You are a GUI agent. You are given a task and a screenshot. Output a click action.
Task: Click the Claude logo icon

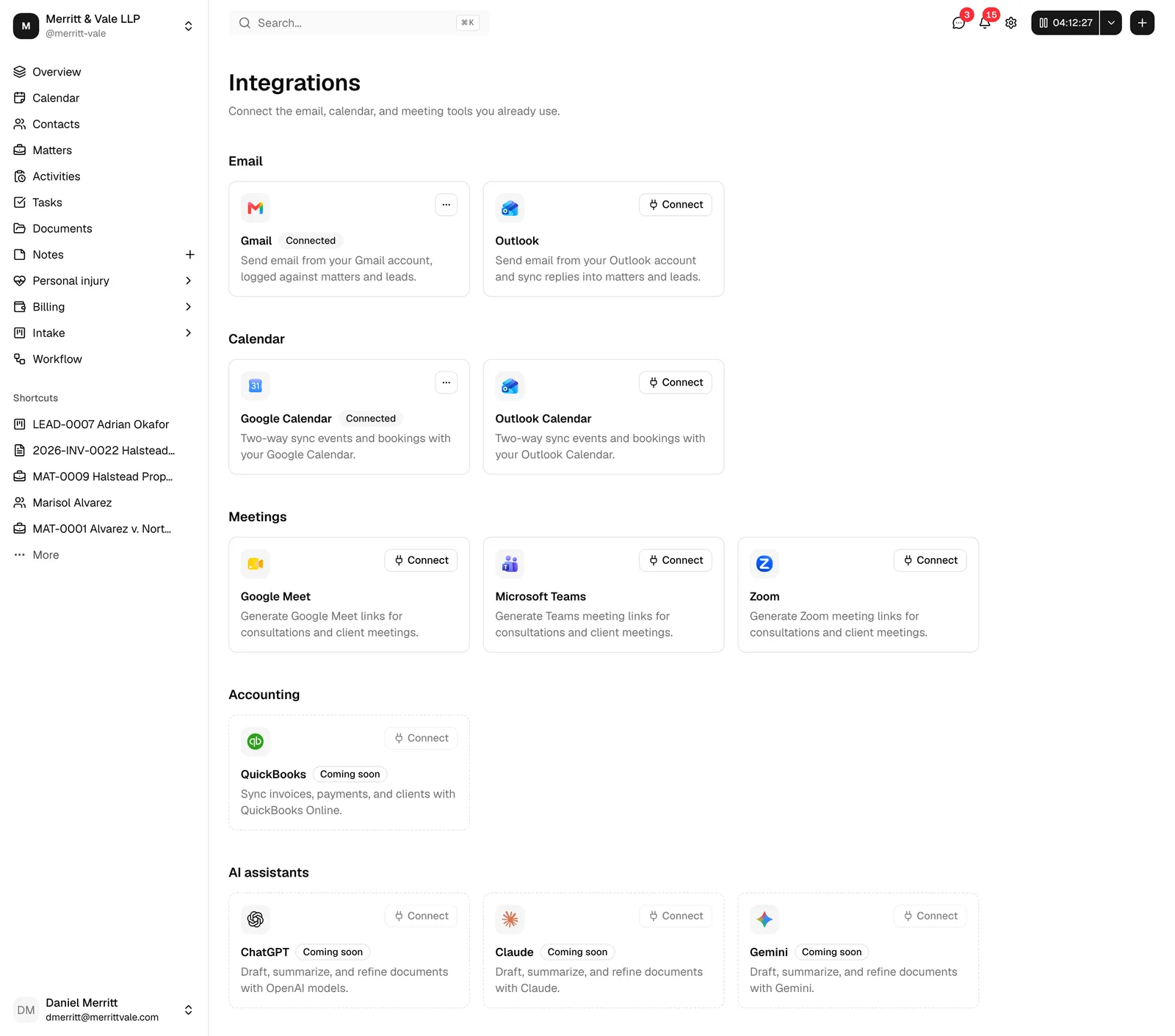(510, 919)
